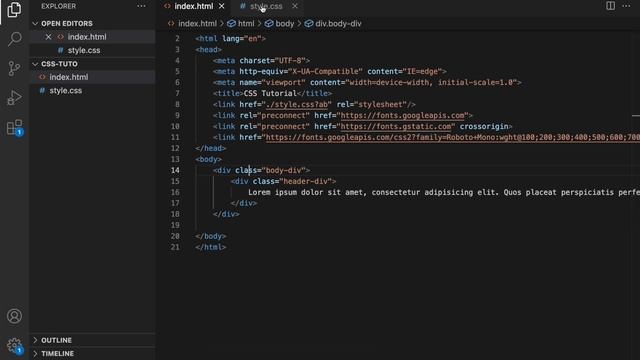Screen dimensions: 640x360
Task: Open the Source Control view icon
Action: click(14, 68)
